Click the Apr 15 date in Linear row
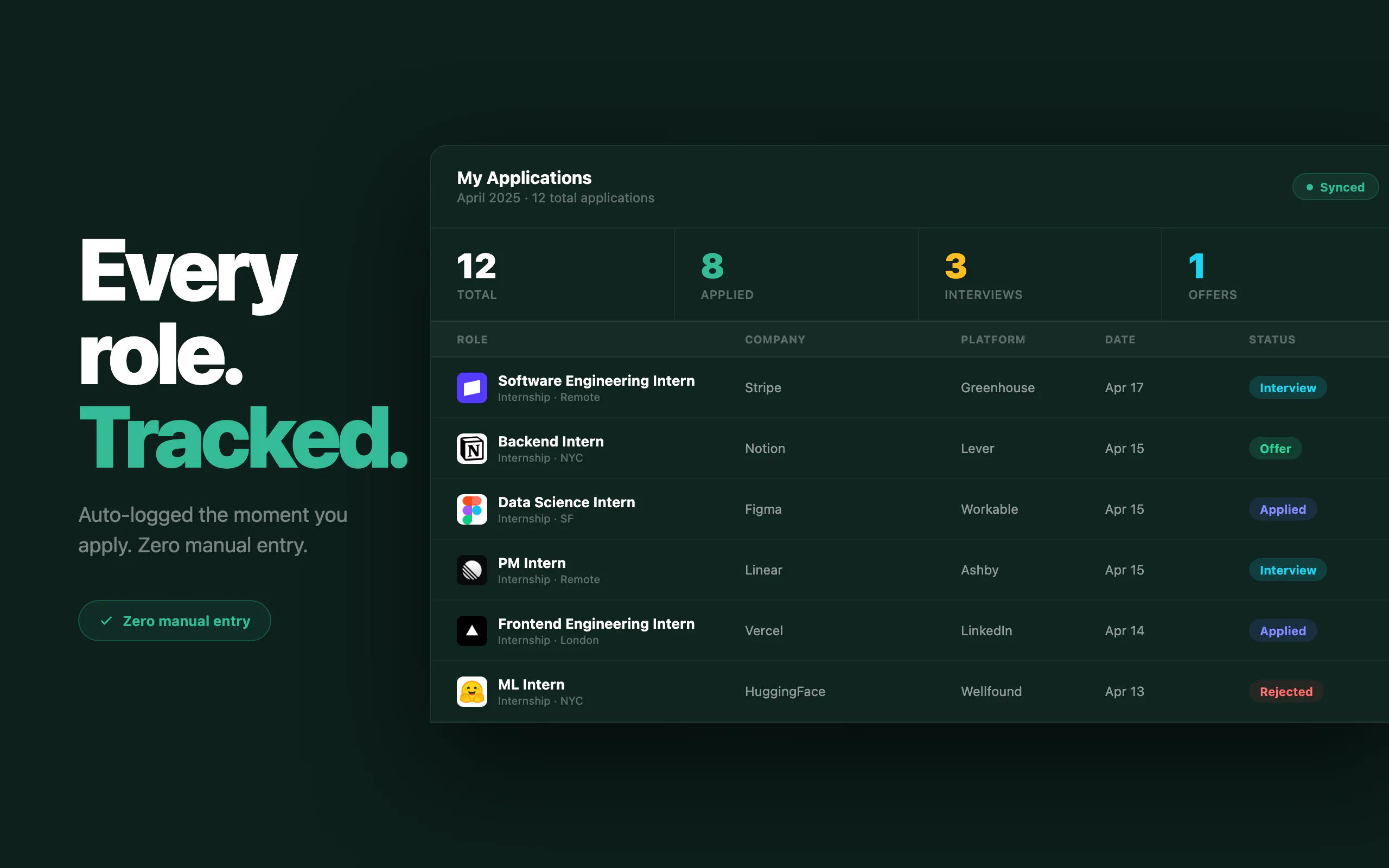This screenshot has width=1389, height=868. tap(1124, 570)
